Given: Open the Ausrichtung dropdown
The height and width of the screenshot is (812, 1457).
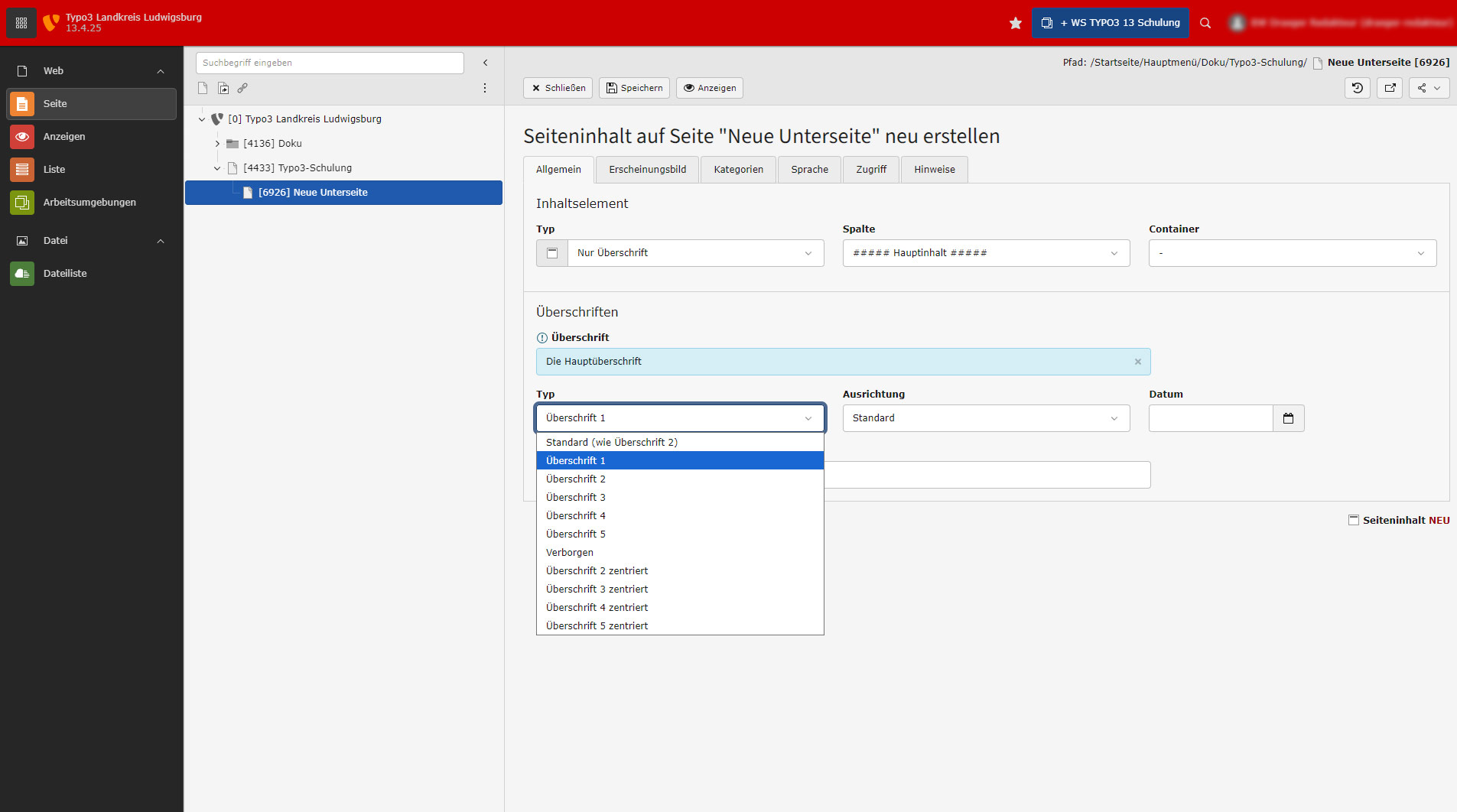Looking at the screenshot, I should pyautogui.click(x=985, y=418).
